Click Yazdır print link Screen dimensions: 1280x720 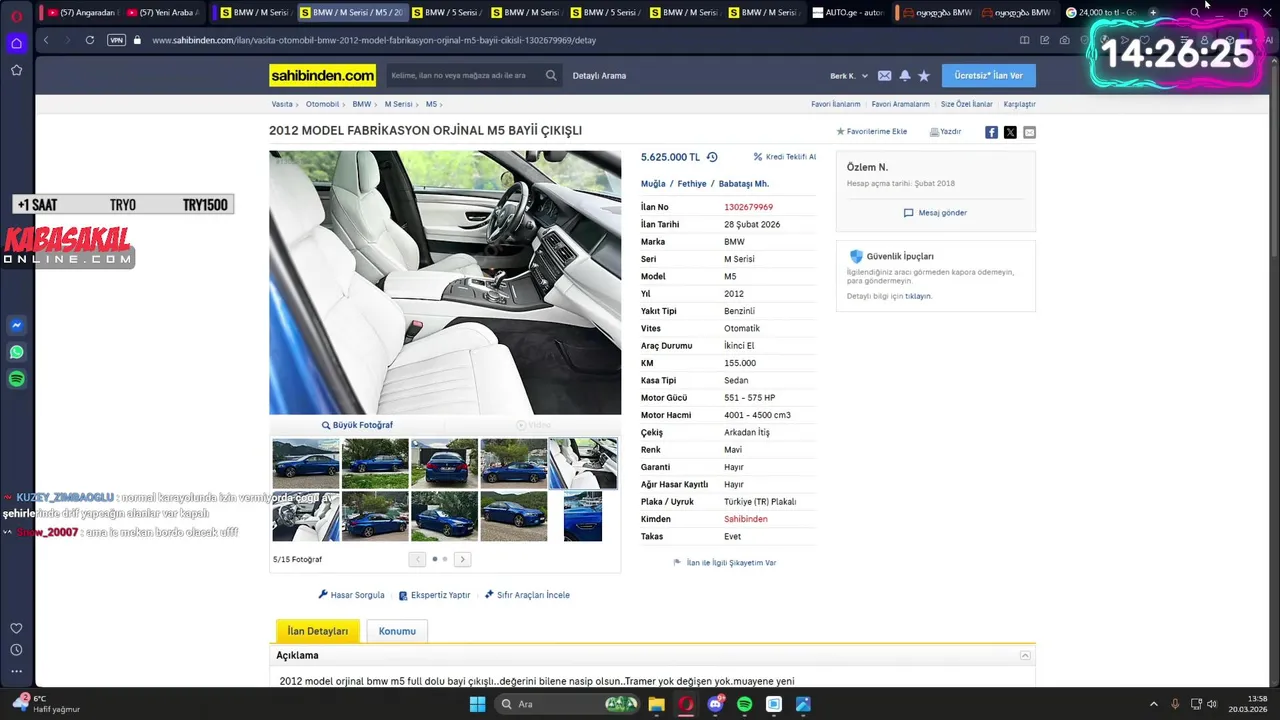pyautogui.click(x=945, y=132)
